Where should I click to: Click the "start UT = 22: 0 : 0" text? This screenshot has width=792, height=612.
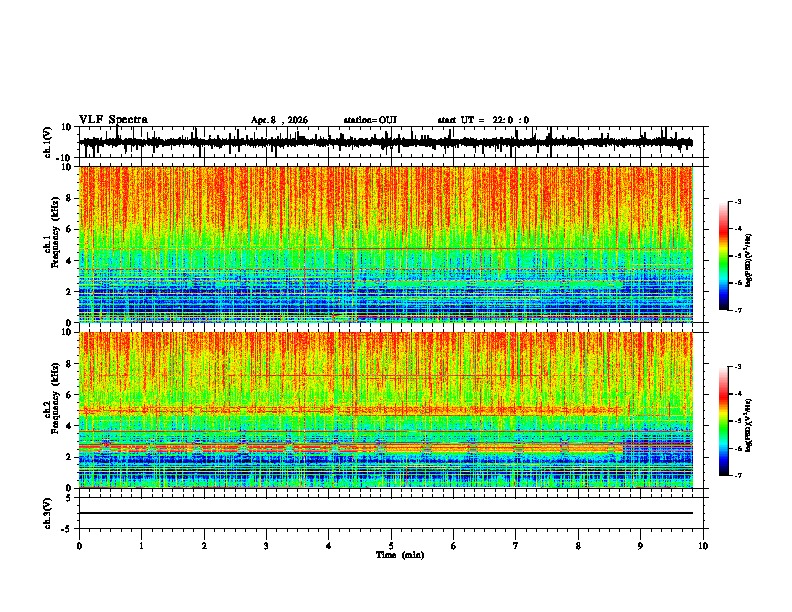click(x=483, y=120)
